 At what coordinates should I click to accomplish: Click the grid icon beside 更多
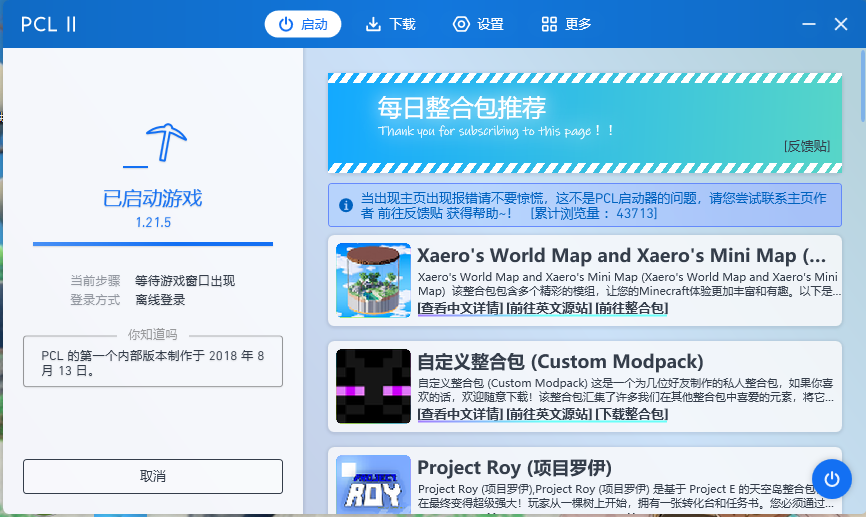coord(549,24)
